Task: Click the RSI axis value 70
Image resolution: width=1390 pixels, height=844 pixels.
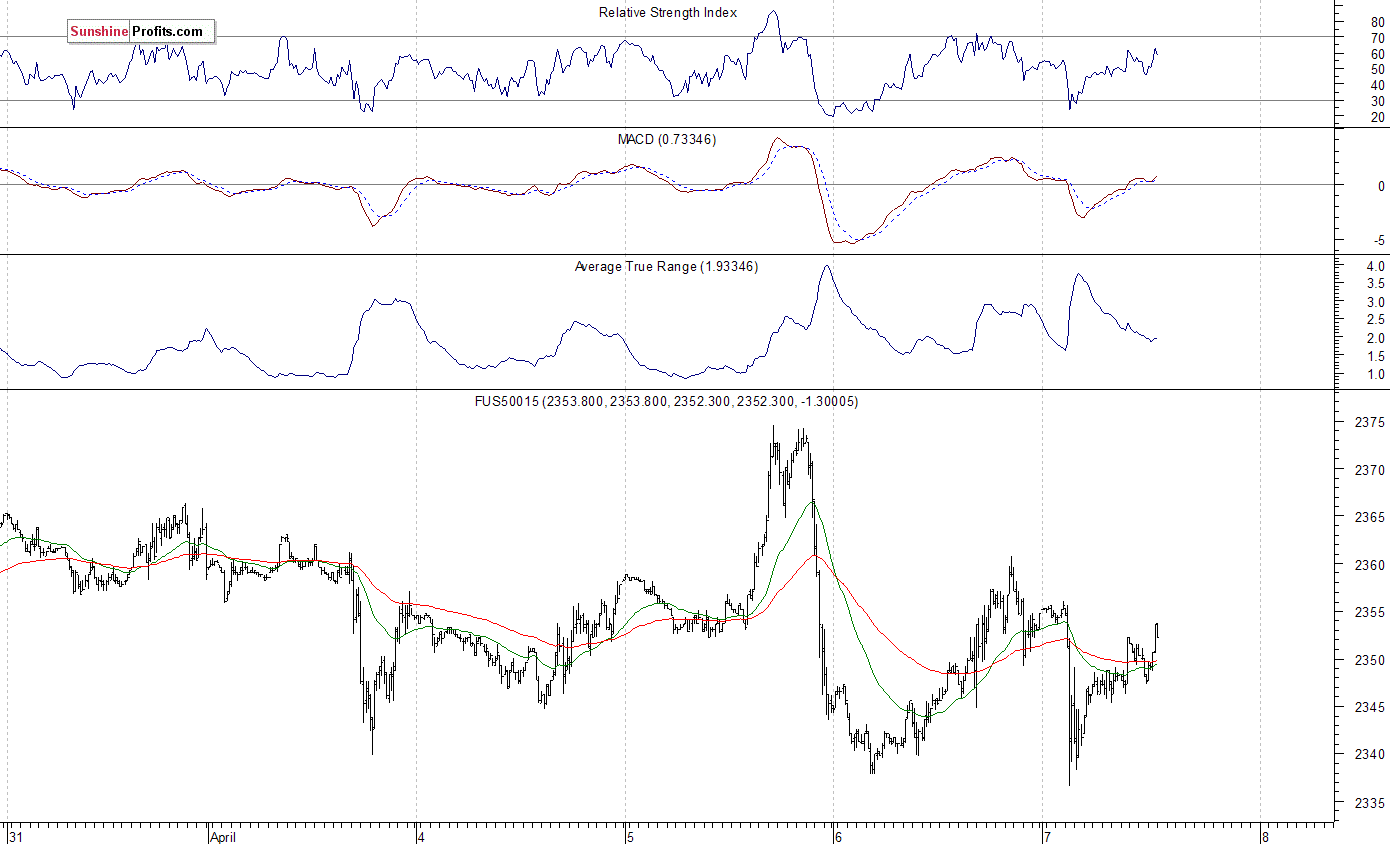Action: point(1378,38)
